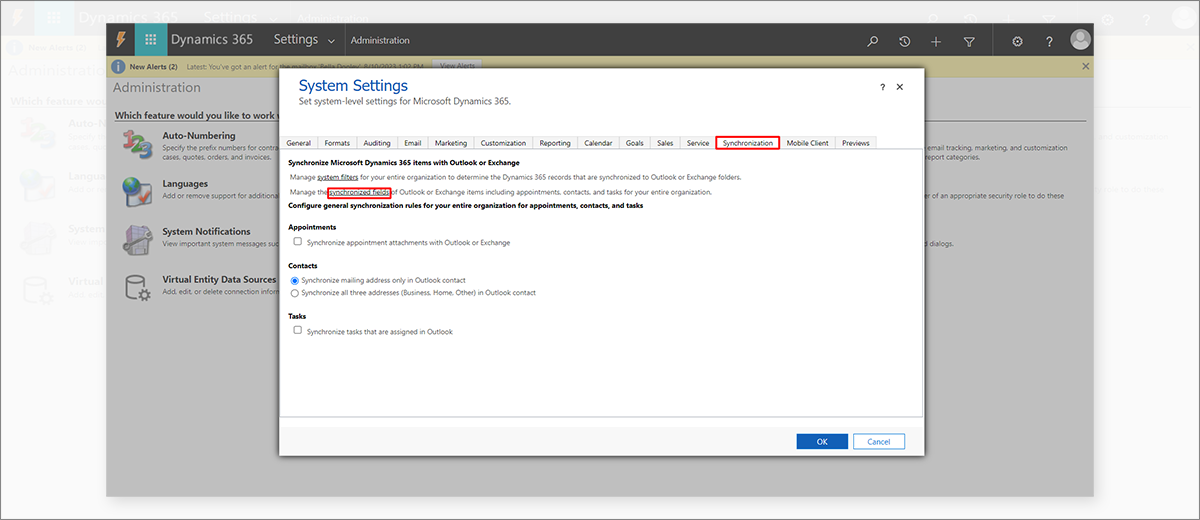Click the help question mark in System Settings dialog

pos(882,87)
